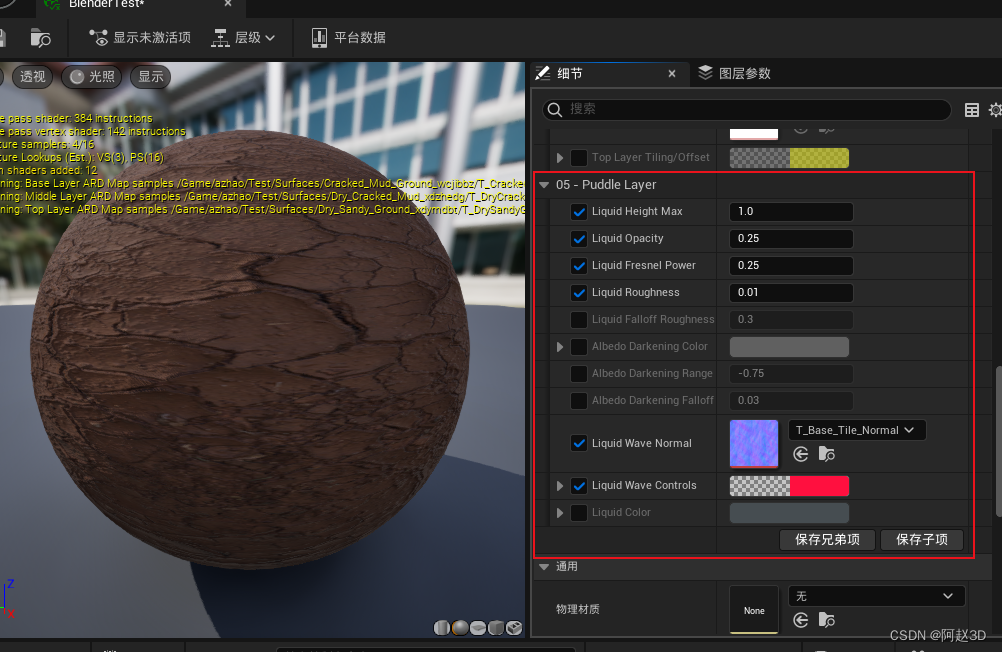The width and height of the screenshot is (1002, 652).
Task: Uncheck Liquid Opacity checkbox
Action: pyautogui.click(x=579, y=238)
